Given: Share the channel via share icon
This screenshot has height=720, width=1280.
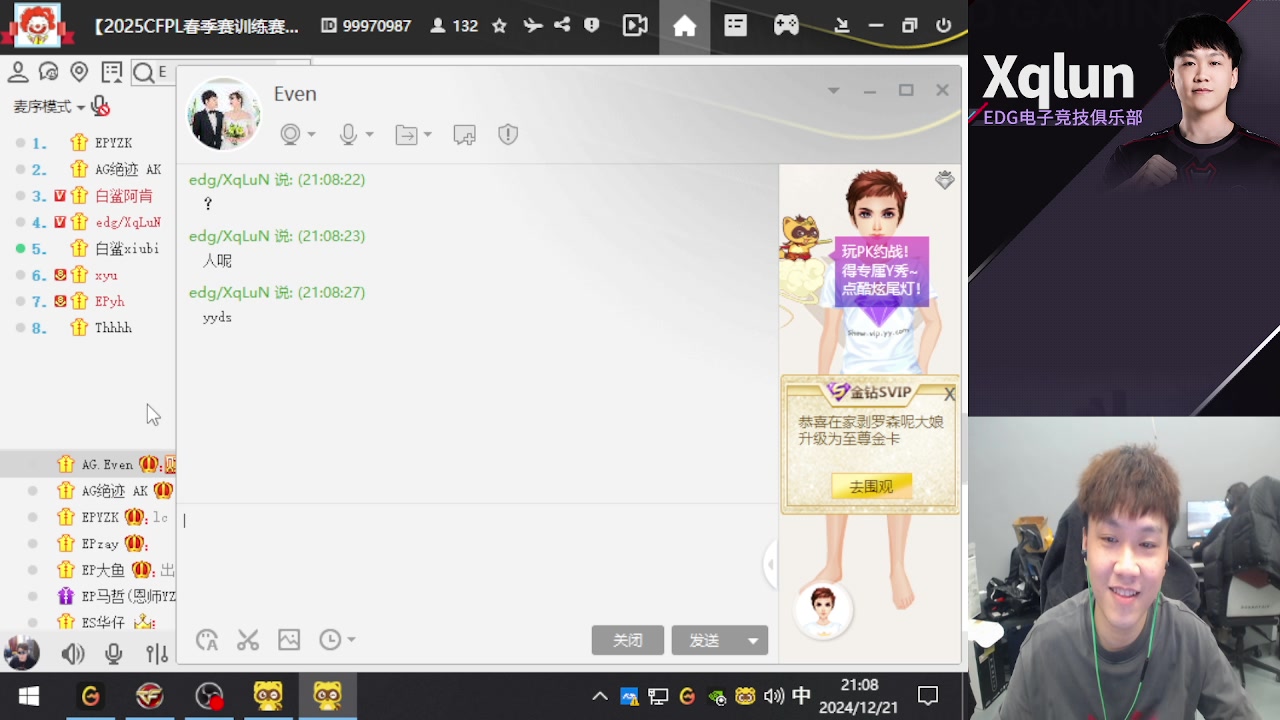Looking at the screenshot, I should click(x=562, y=26).
